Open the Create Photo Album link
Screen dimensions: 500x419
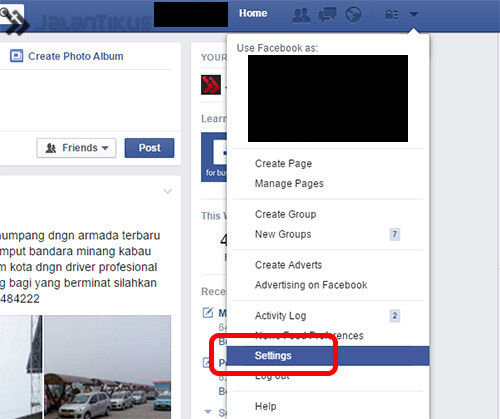76,56
